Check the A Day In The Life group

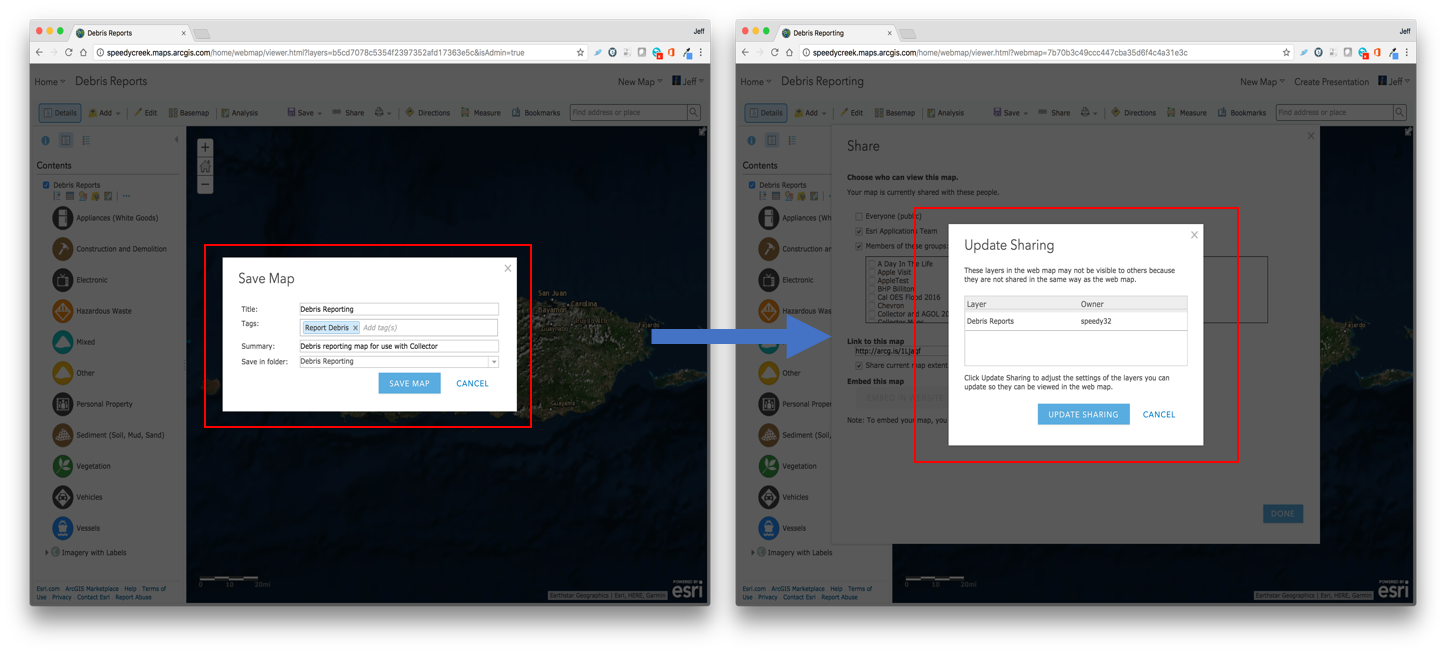[871, 264]
